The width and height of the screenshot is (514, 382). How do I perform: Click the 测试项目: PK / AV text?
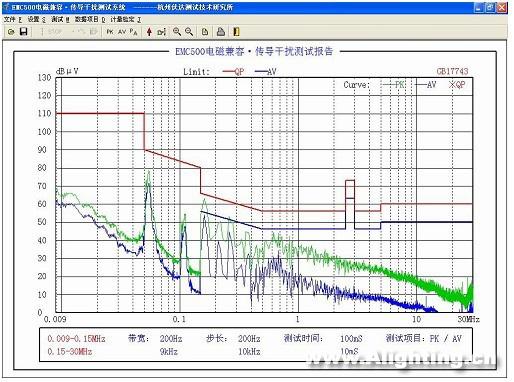[424, 339]
